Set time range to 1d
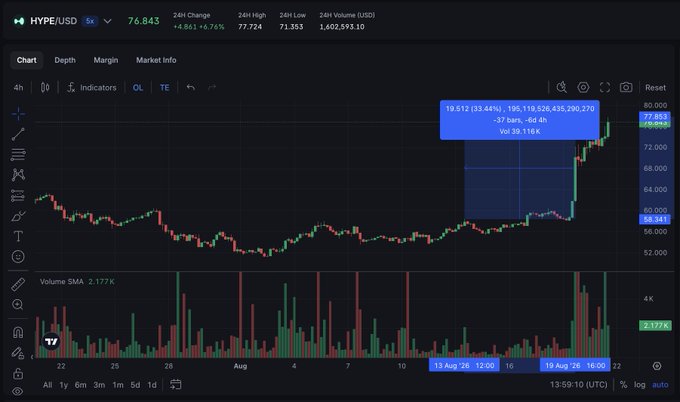 tap(152, 385)
